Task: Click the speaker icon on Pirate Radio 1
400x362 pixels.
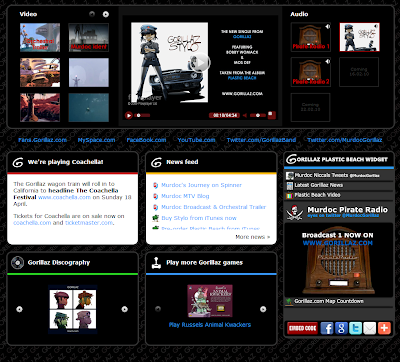Action: pyautogui.click(x=327, y=27)
